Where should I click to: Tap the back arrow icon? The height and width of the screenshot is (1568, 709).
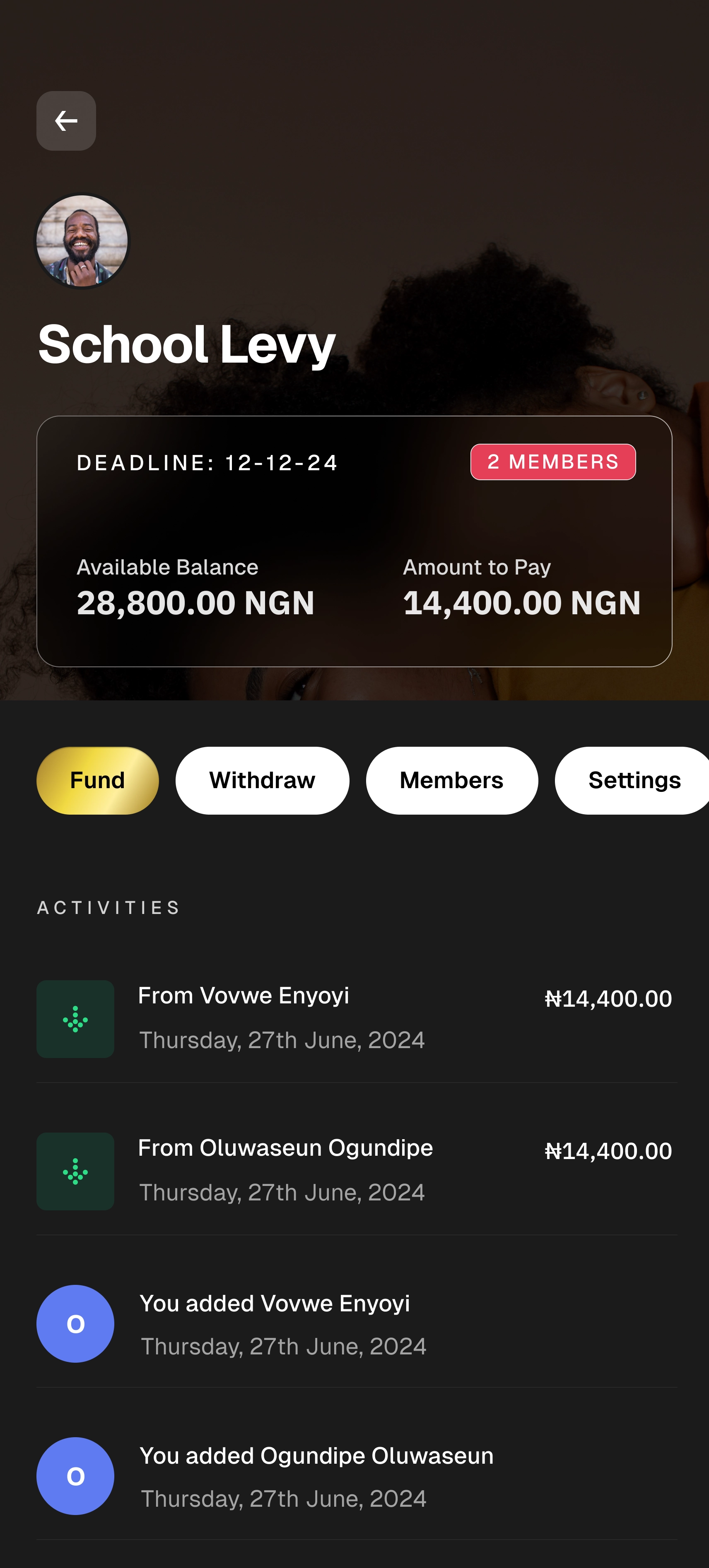pyautogui.click(x=66, y=120)
